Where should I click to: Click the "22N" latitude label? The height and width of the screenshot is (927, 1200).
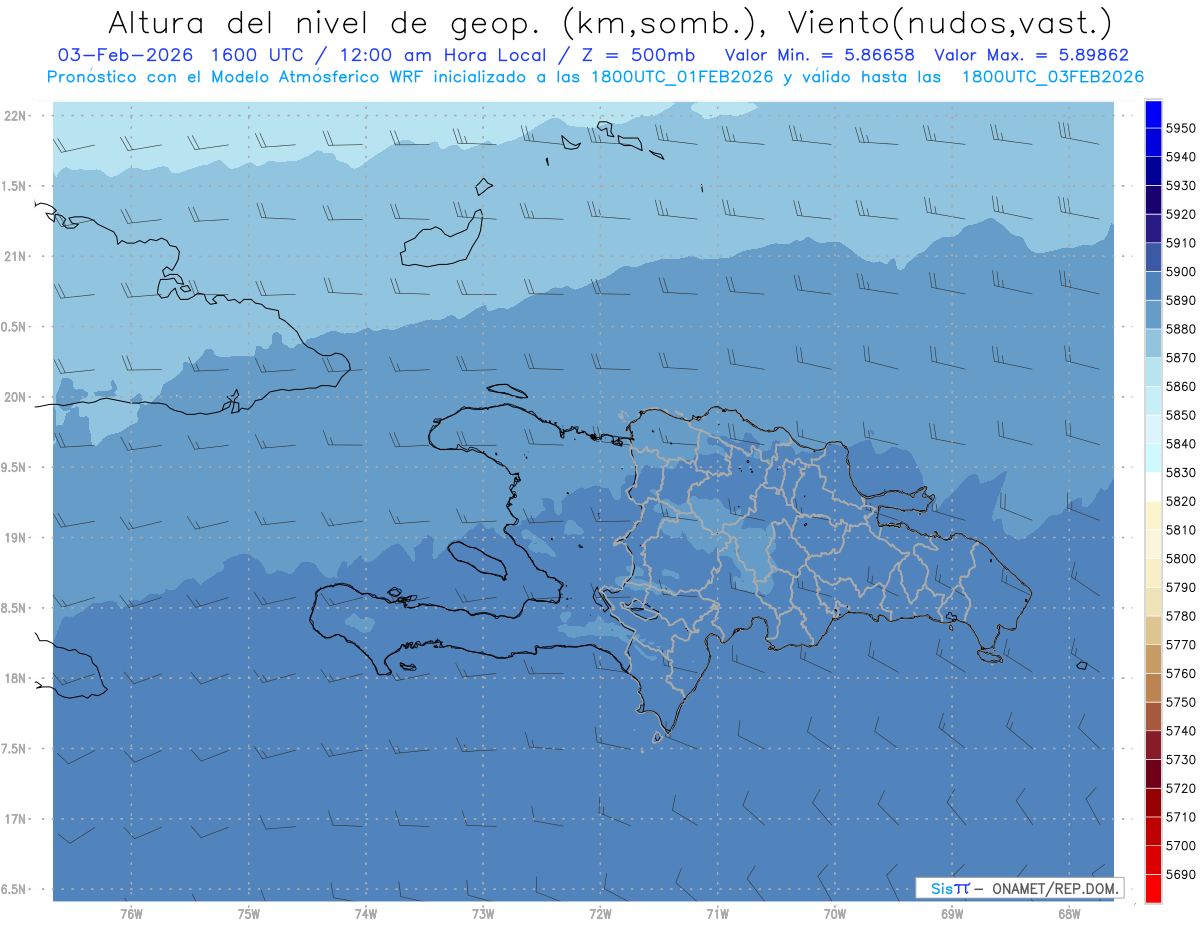[x=16, y=115]
